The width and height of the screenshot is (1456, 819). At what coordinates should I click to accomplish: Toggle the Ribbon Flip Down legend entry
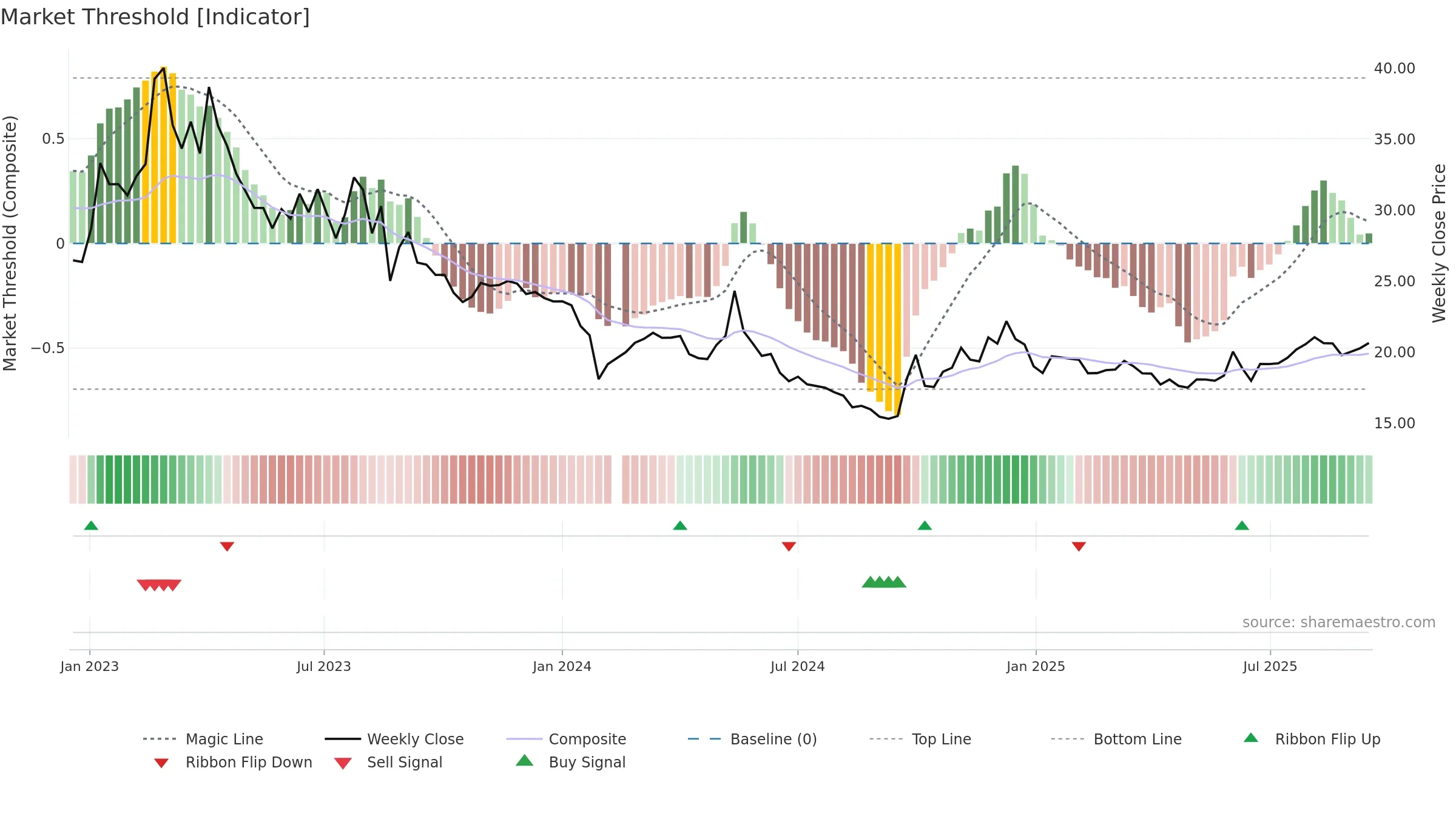(x=233, y=762)
